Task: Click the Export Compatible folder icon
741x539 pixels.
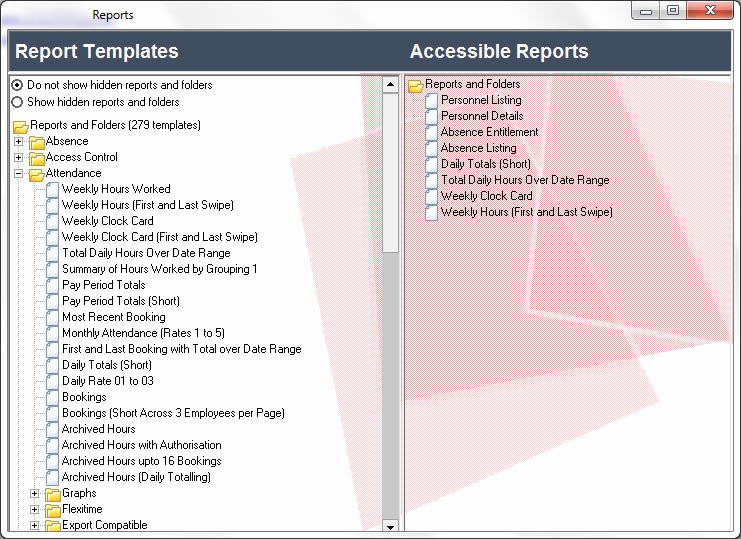Action: point(53,526)
